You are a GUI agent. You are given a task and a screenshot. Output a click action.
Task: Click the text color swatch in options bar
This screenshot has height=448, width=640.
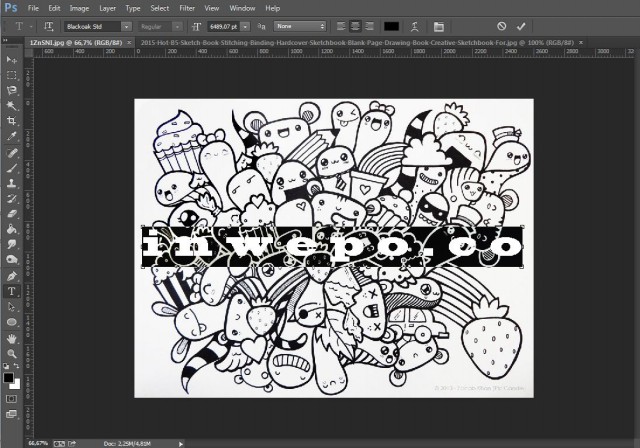click(392, 26)
